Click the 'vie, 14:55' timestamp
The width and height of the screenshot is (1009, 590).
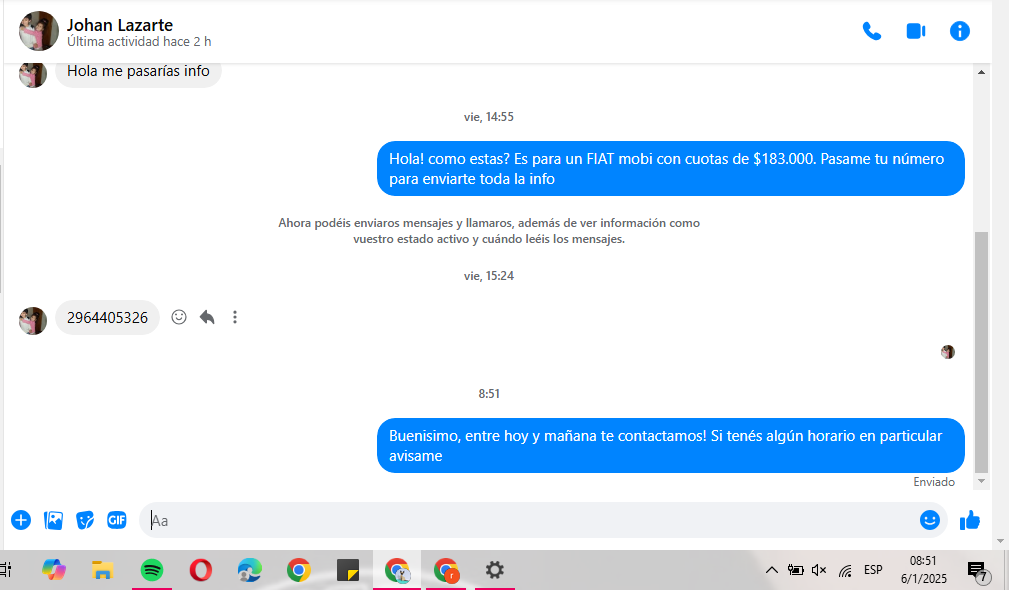click(488, 117)
